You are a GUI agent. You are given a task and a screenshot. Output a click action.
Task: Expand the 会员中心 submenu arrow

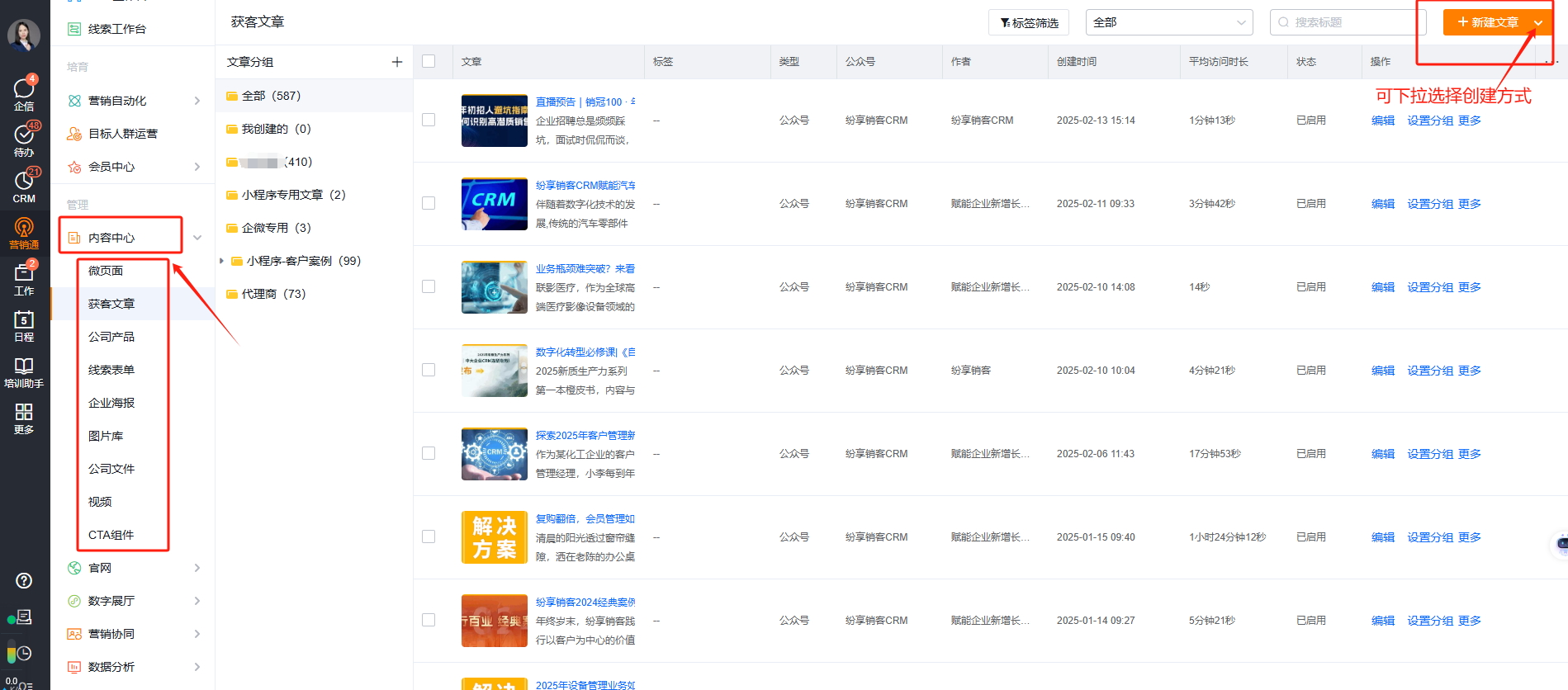(x=197, y=167)
